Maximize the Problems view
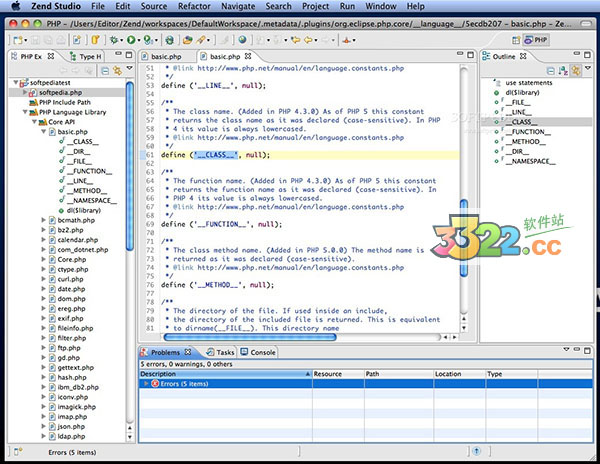The image size is (600, 464). coord(587,350)
